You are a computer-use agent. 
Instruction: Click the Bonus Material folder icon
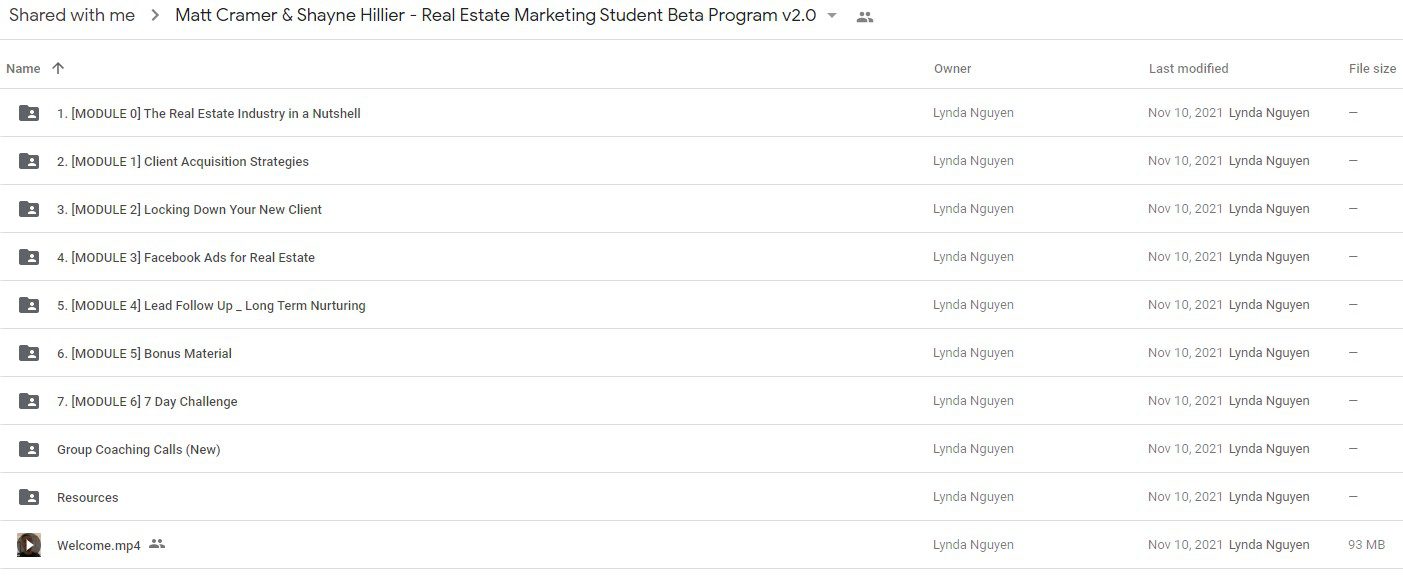[29, 353]
